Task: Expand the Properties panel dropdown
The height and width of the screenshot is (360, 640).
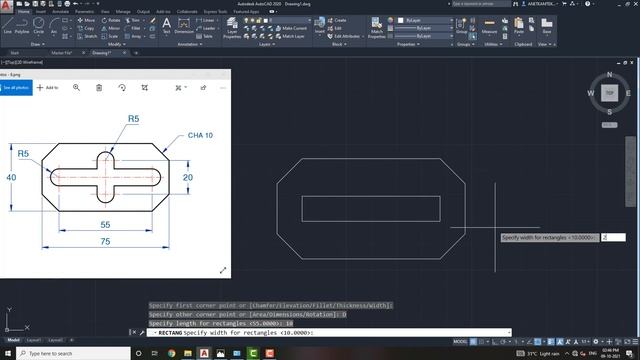Action: tap(409, 44)
